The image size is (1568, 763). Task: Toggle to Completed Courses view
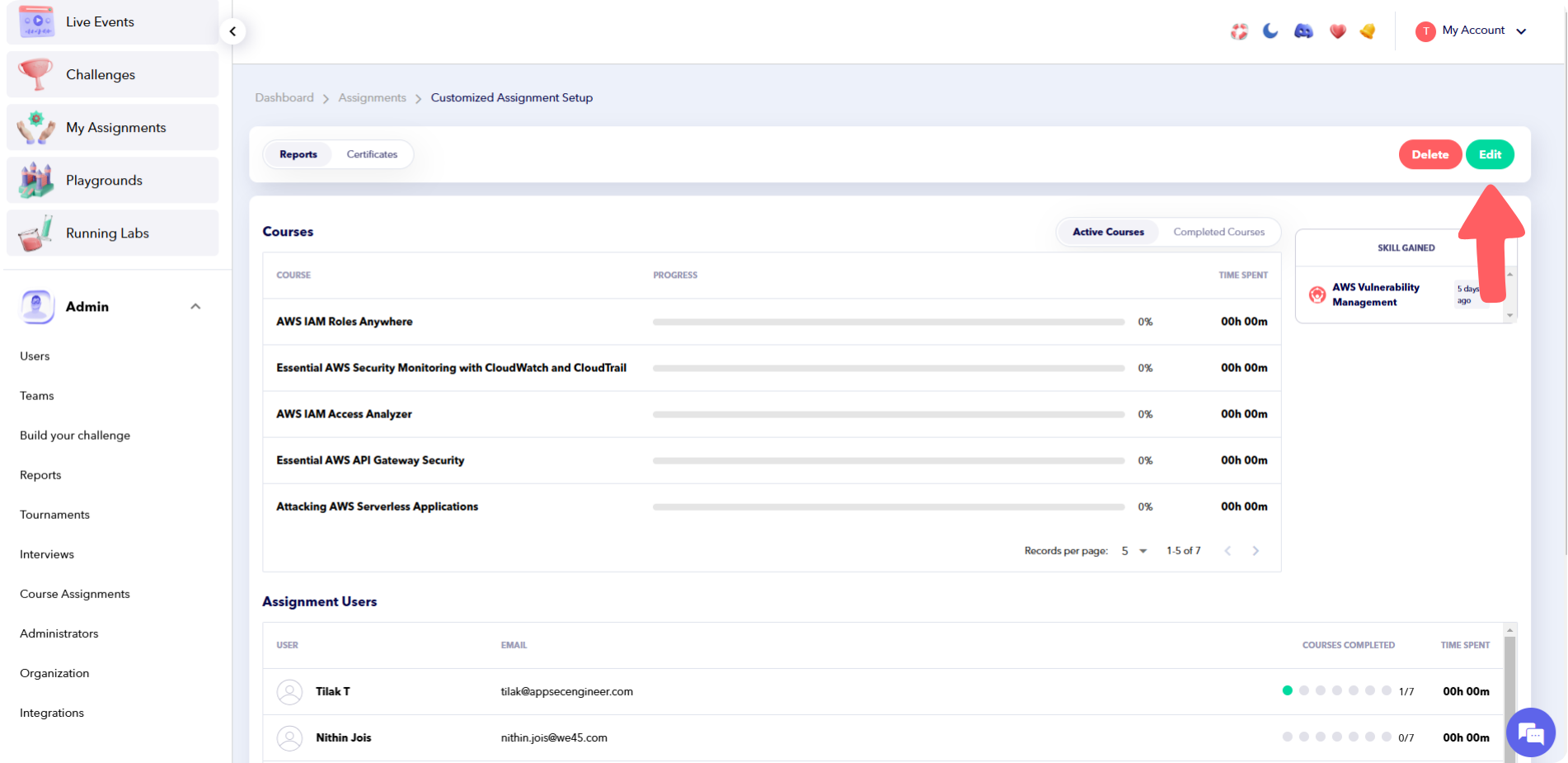(x=1219, y=232)
